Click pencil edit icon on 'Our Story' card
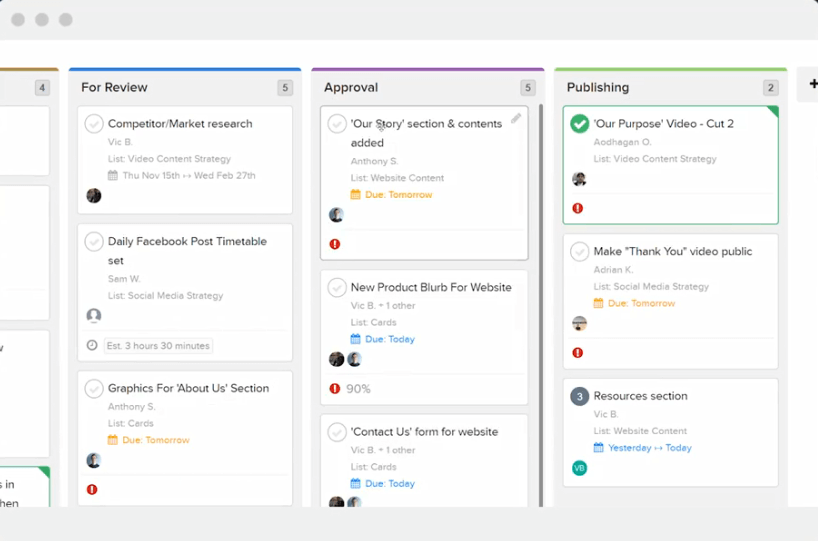Screen dimensions: 818x541 tap(516, 119)
